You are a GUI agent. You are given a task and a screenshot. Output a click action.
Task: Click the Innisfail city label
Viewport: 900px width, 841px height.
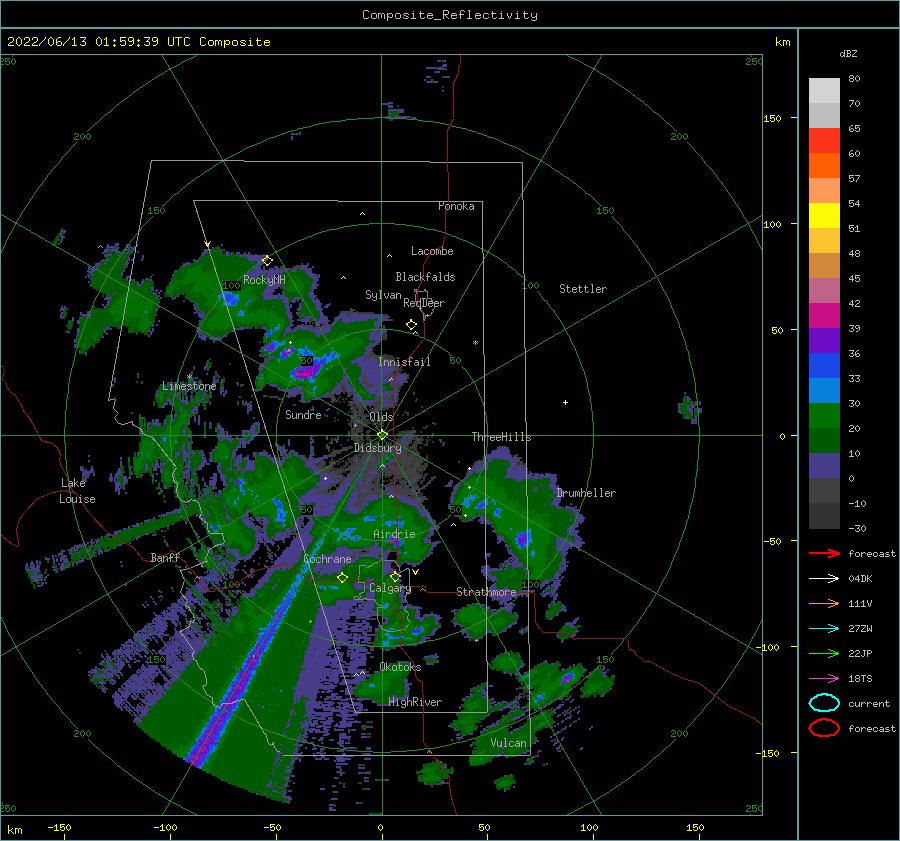404,362
